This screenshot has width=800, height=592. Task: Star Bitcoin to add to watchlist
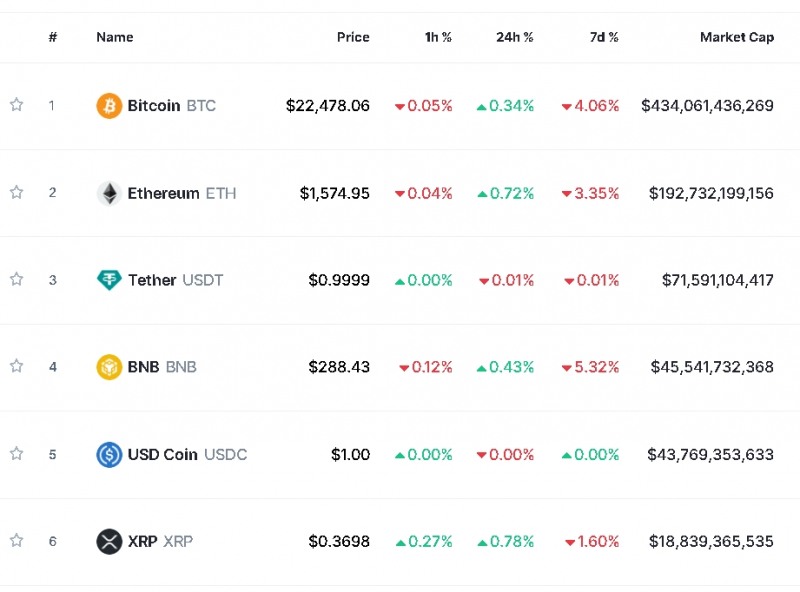[16, 105]
